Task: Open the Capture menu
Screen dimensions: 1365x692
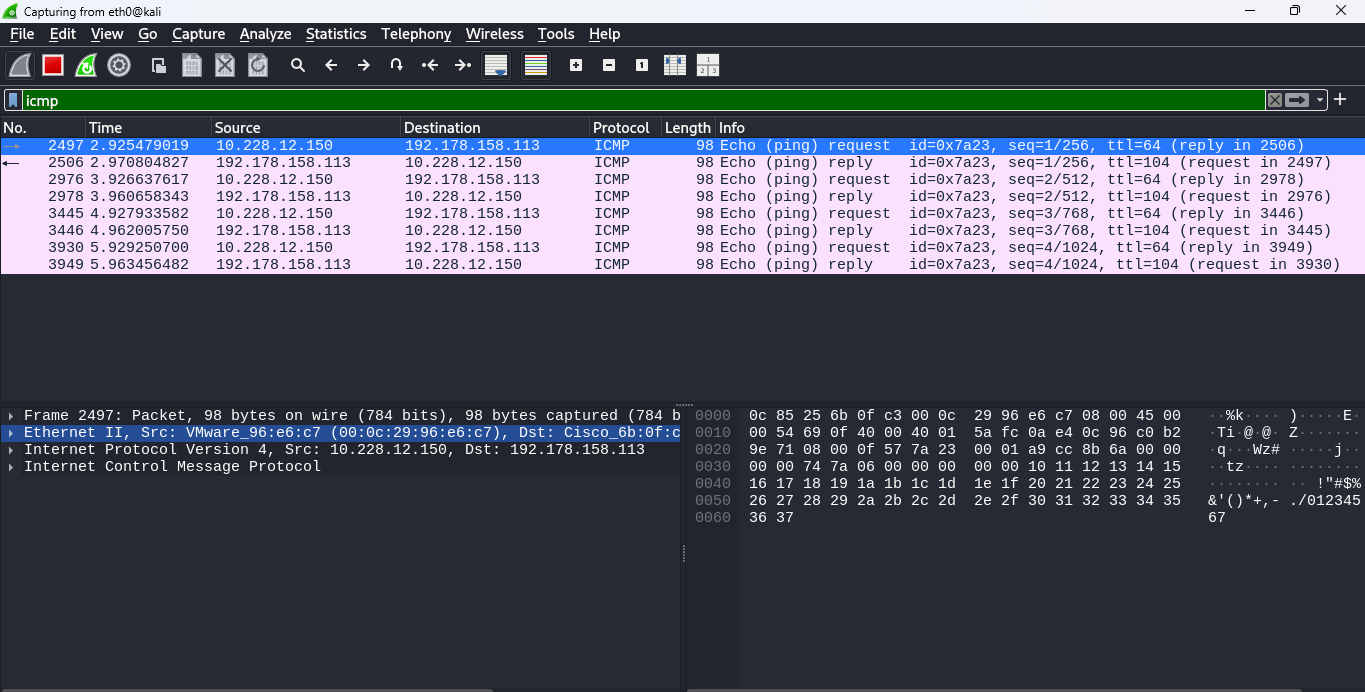Action: [199, 34]
